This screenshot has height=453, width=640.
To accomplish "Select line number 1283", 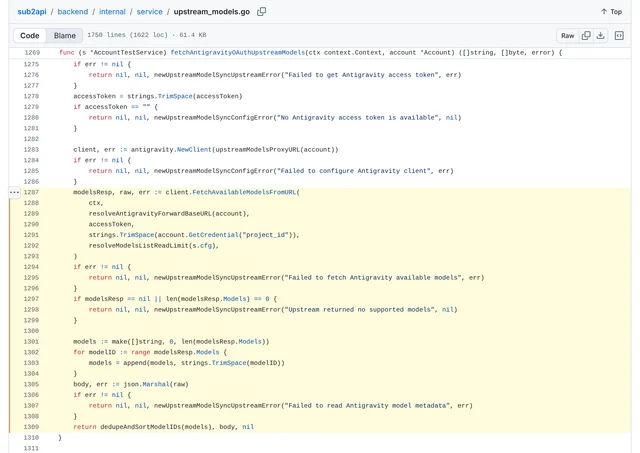I will [x=31, y=149].
